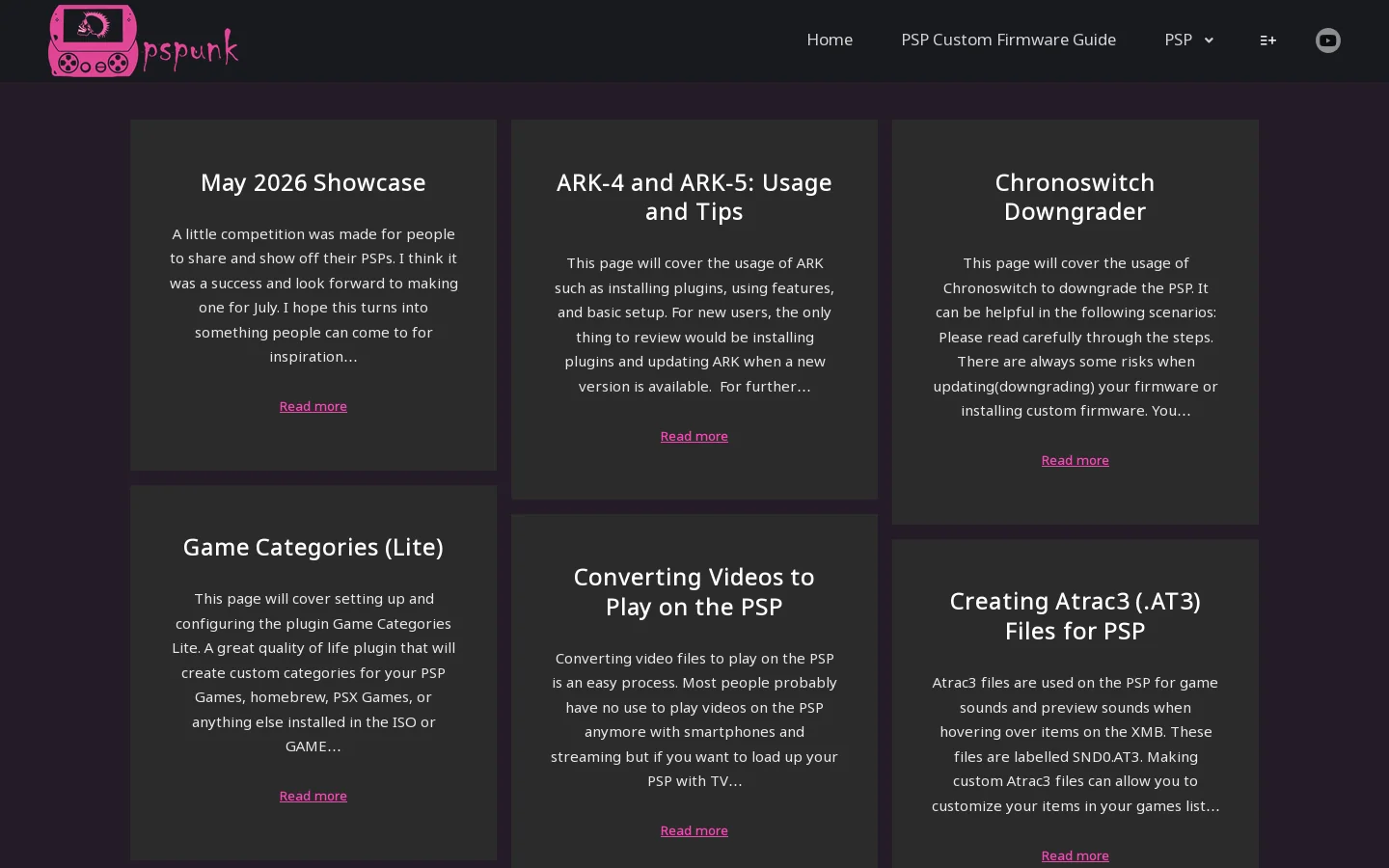Read more on Game Categories Lite
This screenshot has width=1389, height=868.
(313, 796)
